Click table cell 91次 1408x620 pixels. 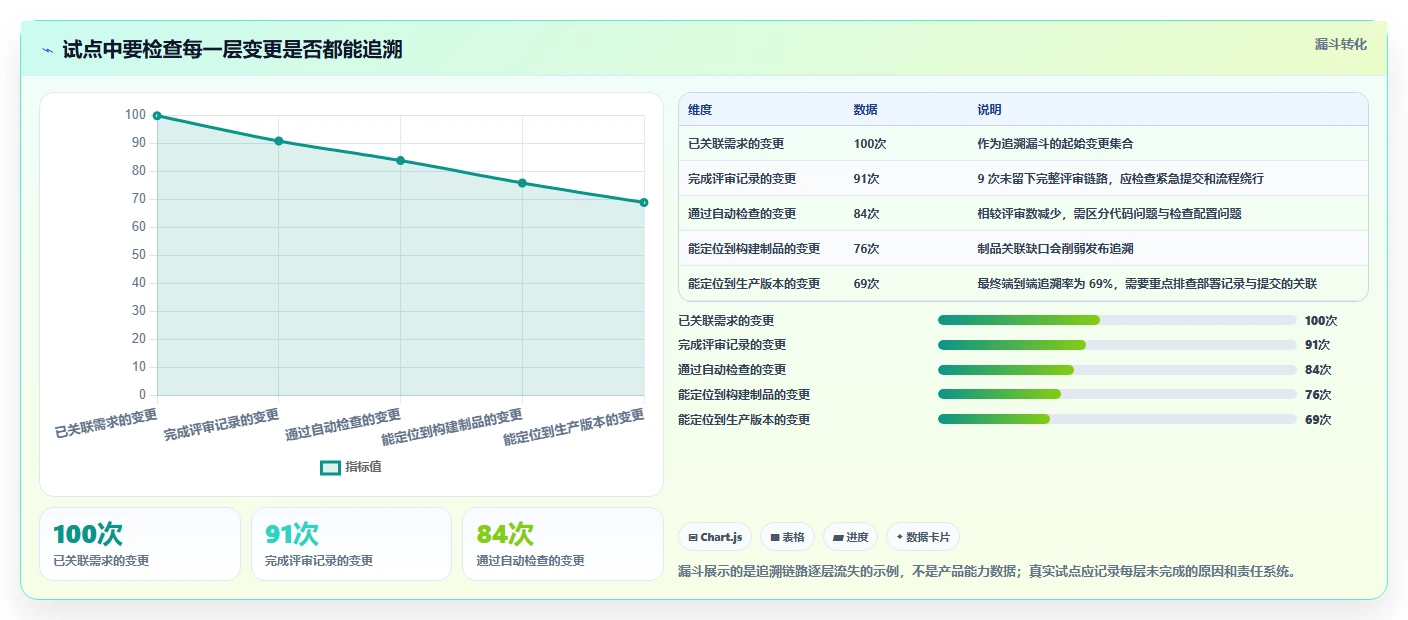[x=866, y=179]
